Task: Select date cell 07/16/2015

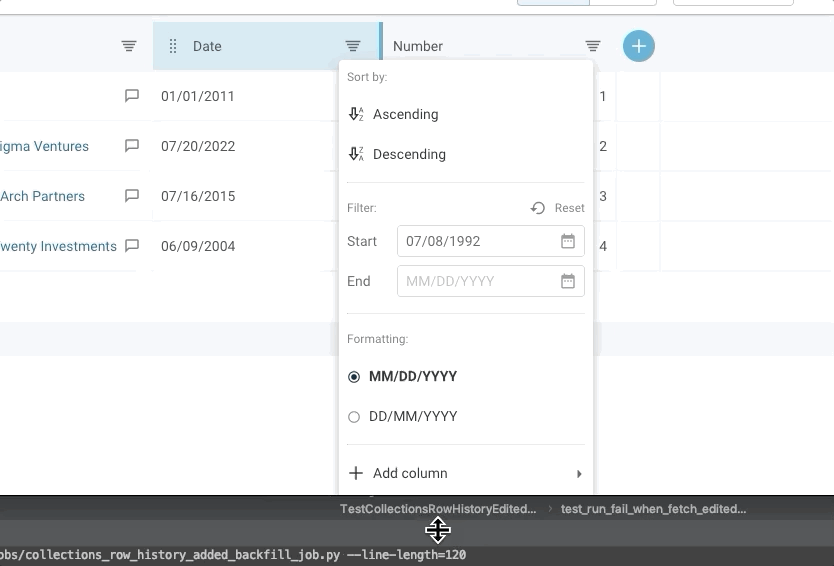Action: coord(198,196)
